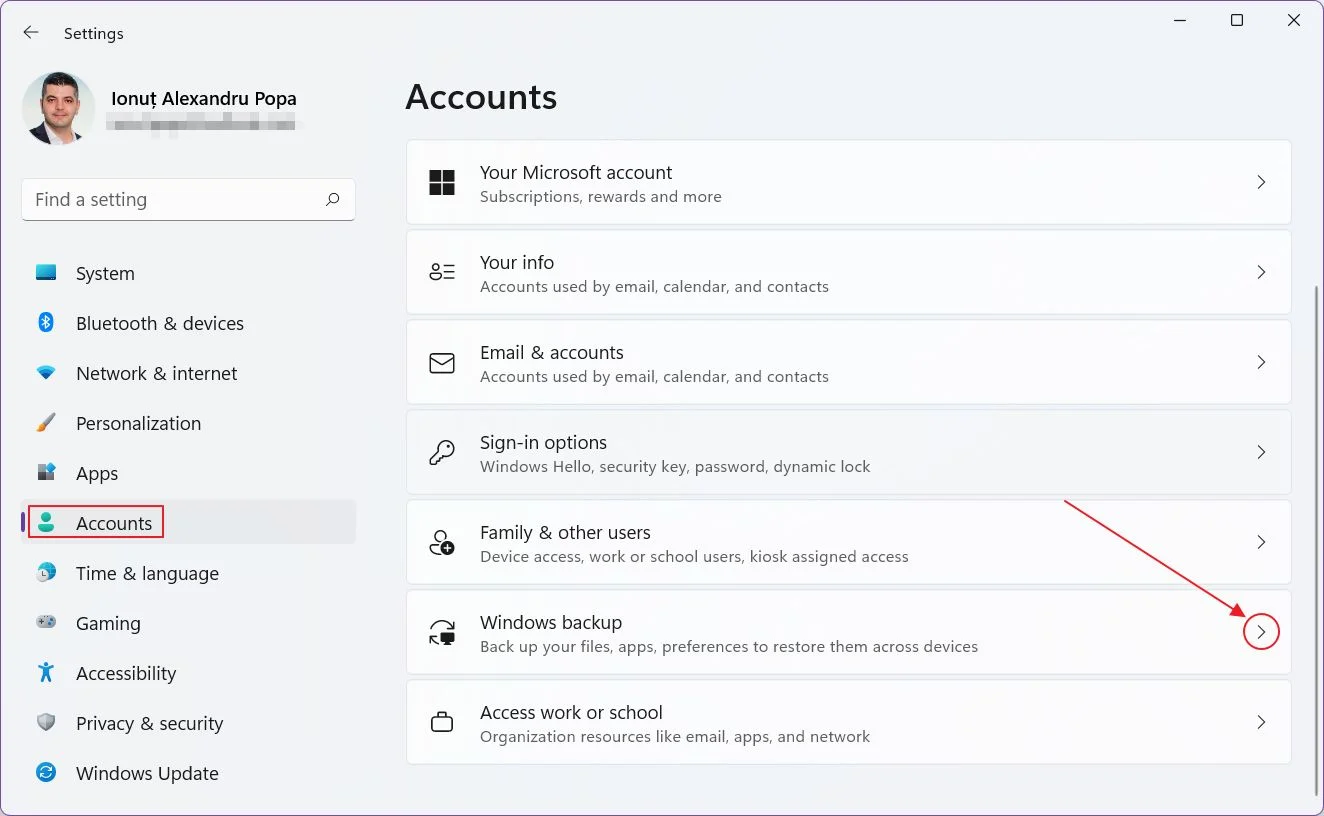Image resolution: width=1324 pixels, height=816 pixels.
Task: Click the Family & other users icon
Action: (x=442, y=542)
